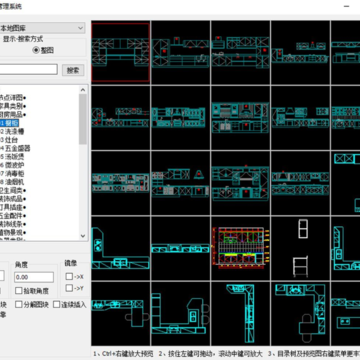Image resolution: width=360 pixels, height=360 pixels.
Task: Enable the 连续插入 checkbox
Action: click(x=57, y=304)
